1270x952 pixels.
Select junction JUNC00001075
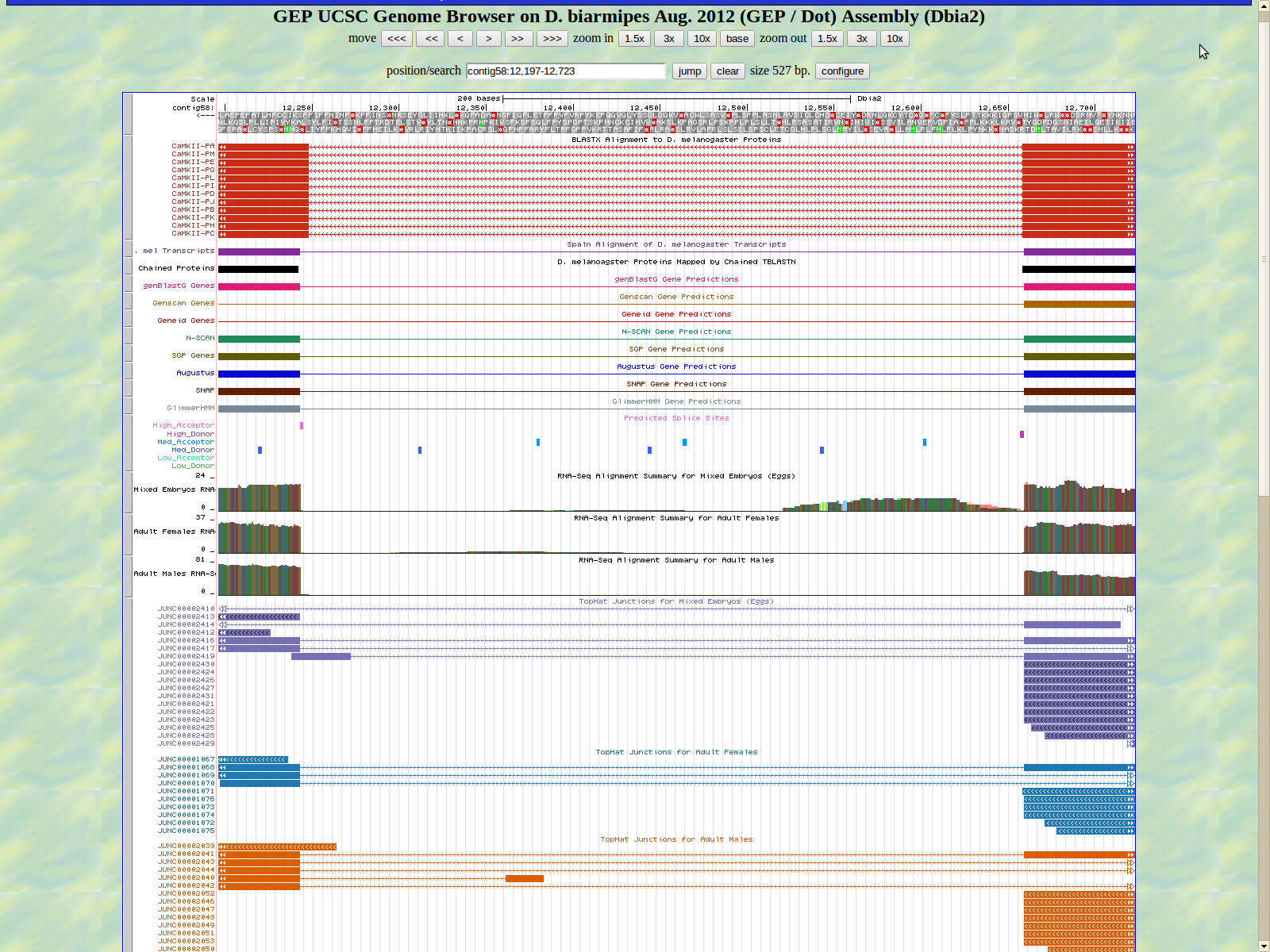point(186,831)
